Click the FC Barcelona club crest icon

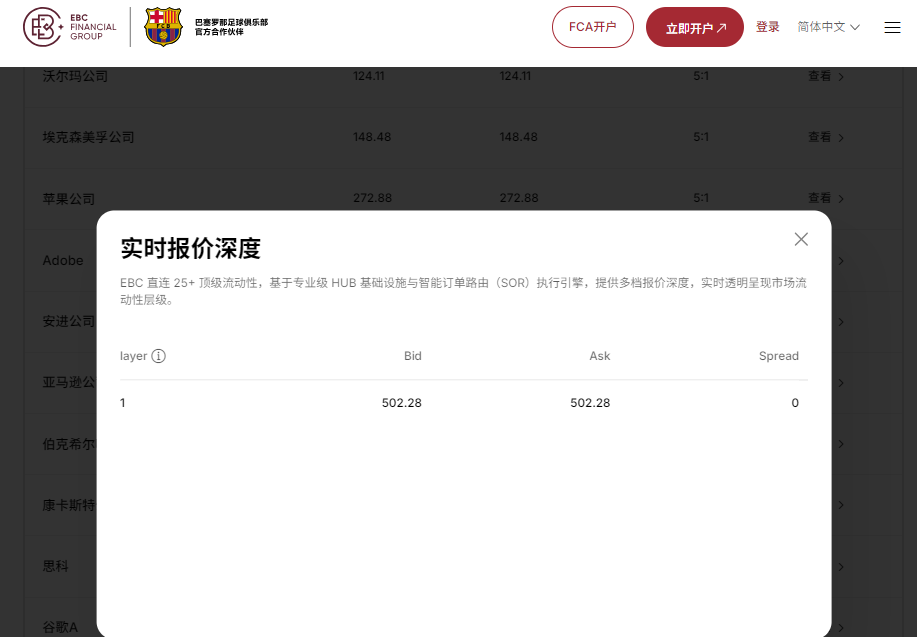(164, 27)
